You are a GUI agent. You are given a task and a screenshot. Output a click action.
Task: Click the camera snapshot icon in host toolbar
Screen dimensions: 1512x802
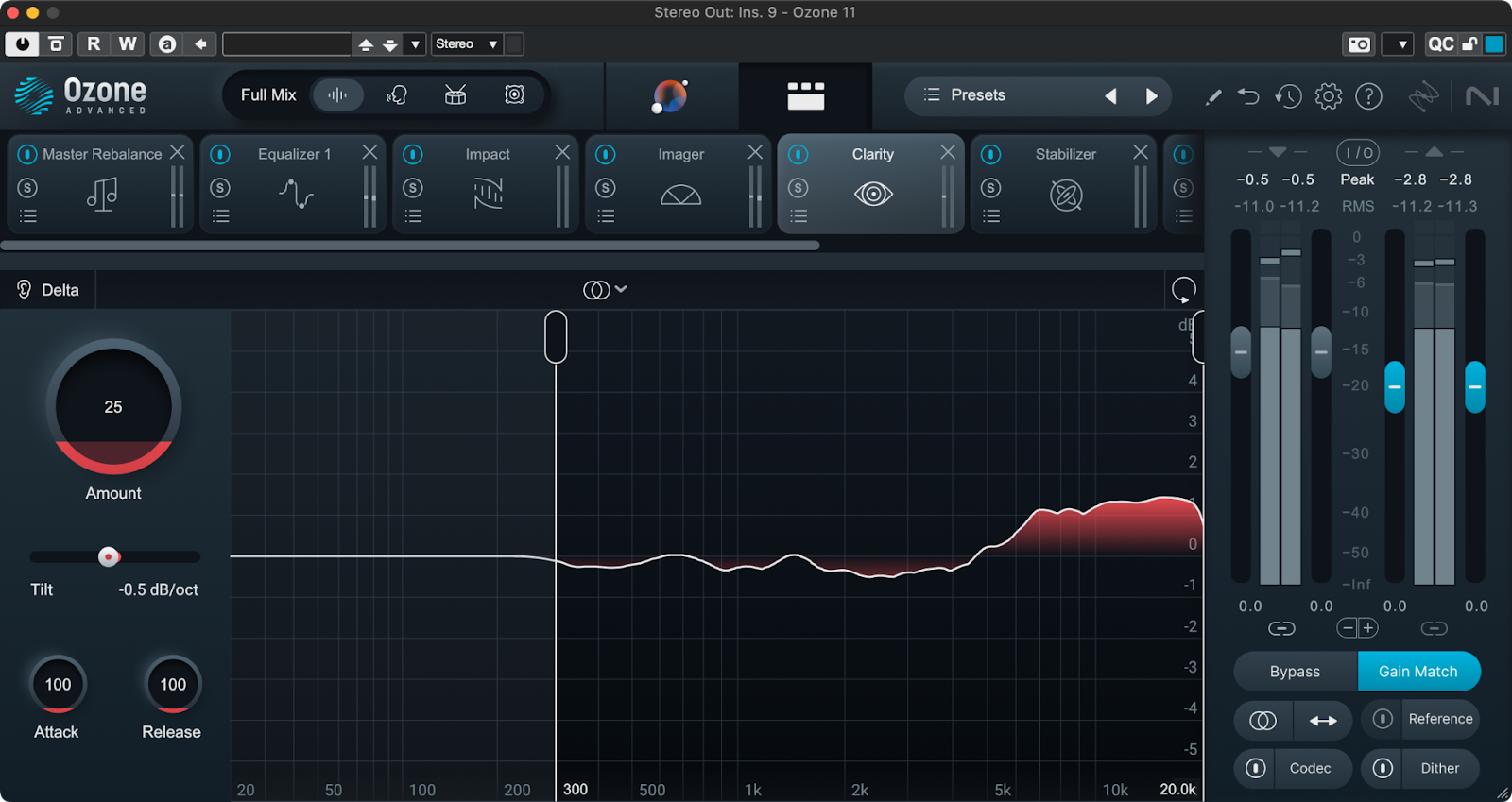(1359, 44)
